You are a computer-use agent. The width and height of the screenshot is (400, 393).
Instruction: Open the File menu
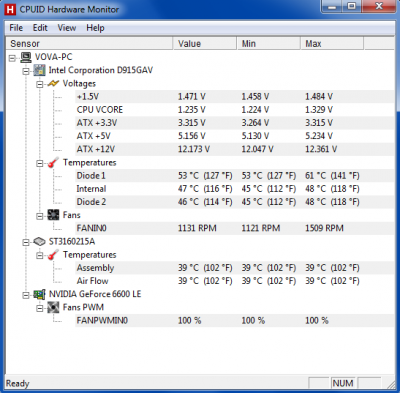(16, 28)
